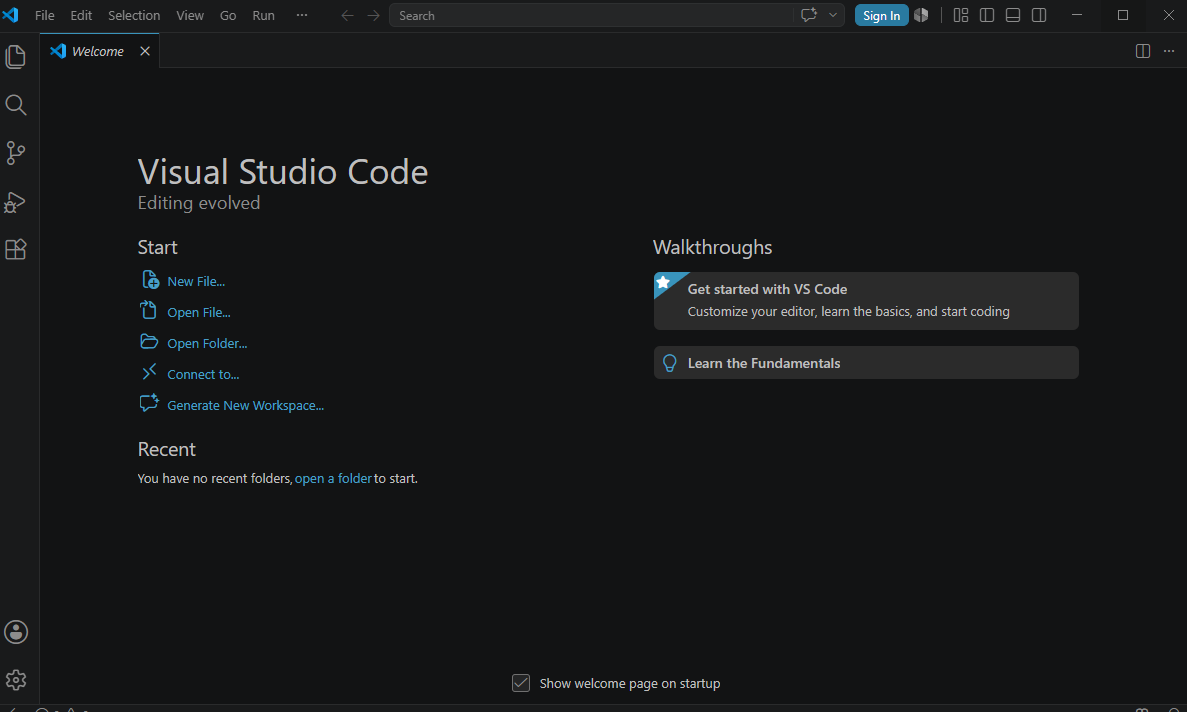Go back with the left arrow
This screenshot has width=1187, height=712.
pos(347,15)
